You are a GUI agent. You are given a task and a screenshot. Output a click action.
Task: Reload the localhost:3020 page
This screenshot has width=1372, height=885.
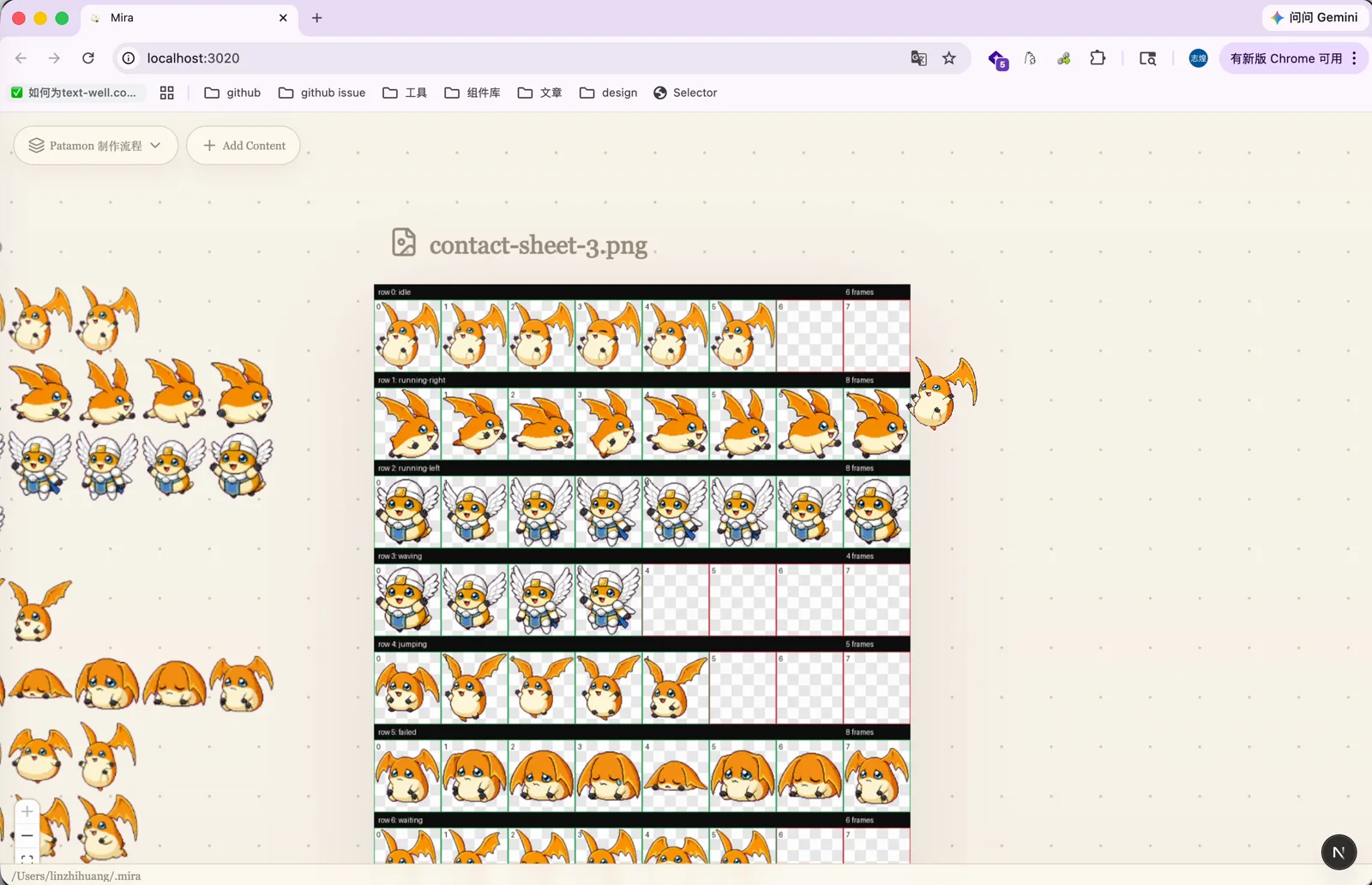pos(87,58)
